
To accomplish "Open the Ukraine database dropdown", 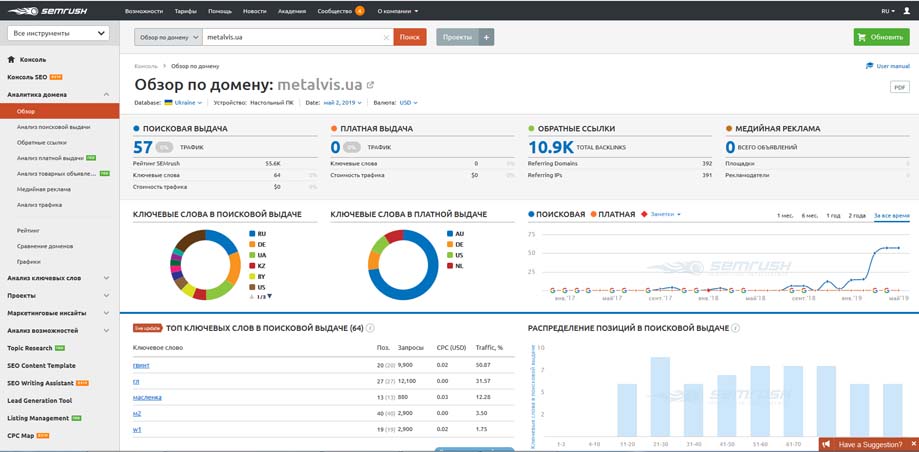I will tap(183, 103).
